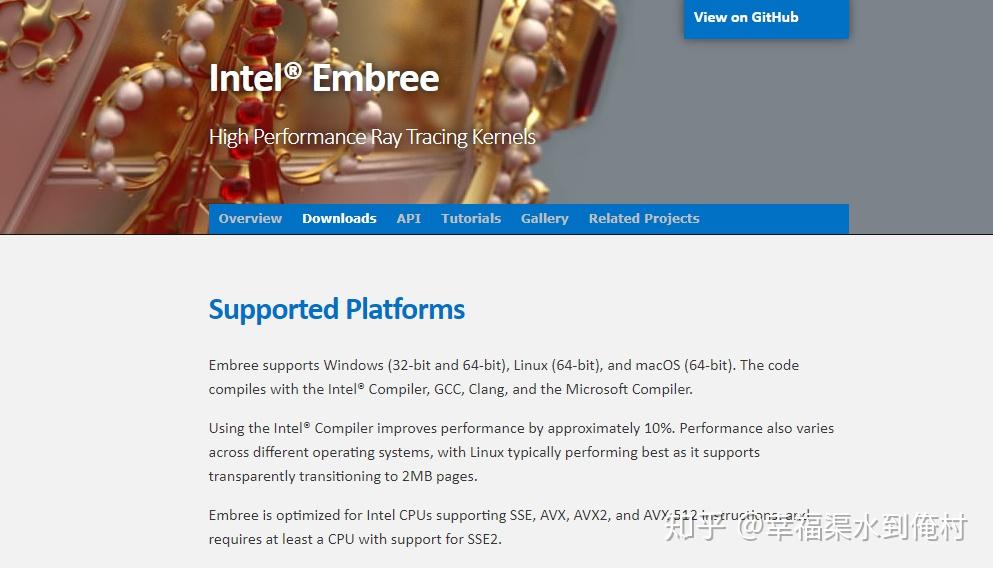
Task: Select the Downloads tab
Action: [x=339, y=218]
